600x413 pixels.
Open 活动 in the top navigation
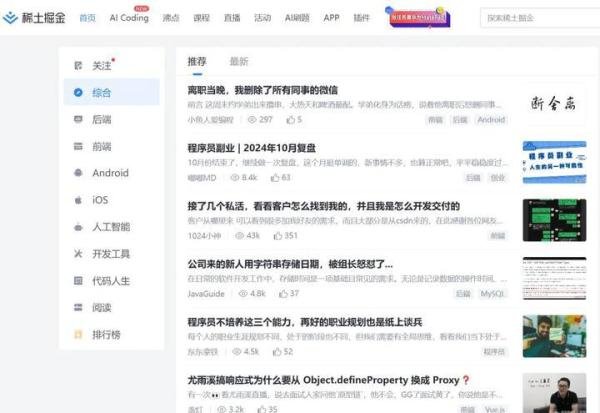click(x=262, y=18)
